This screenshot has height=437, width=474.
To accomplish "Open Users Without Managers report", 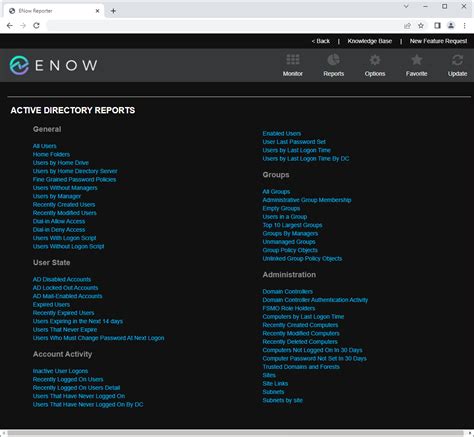I will coord(65,188).
